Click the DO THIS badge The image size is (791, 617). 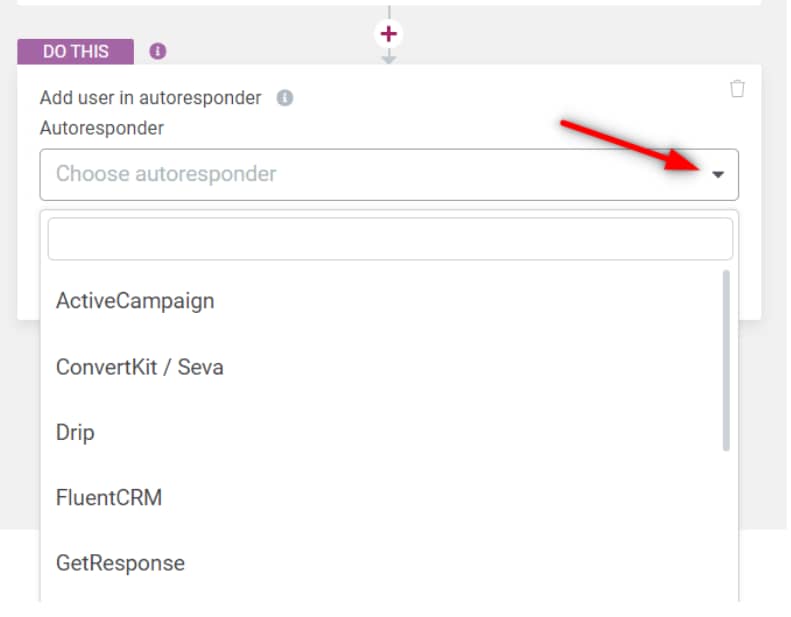[x=76, y=51]
